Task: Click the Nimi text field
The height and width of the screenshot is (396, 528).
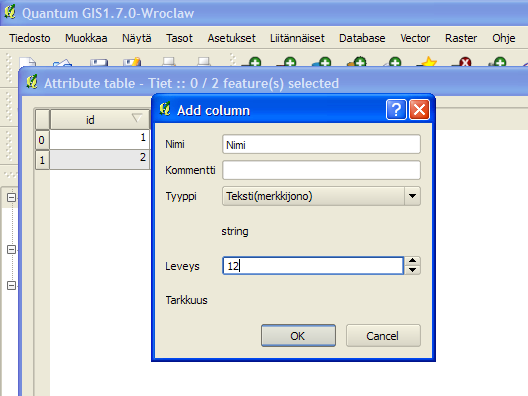Action: tap(321, 144)
